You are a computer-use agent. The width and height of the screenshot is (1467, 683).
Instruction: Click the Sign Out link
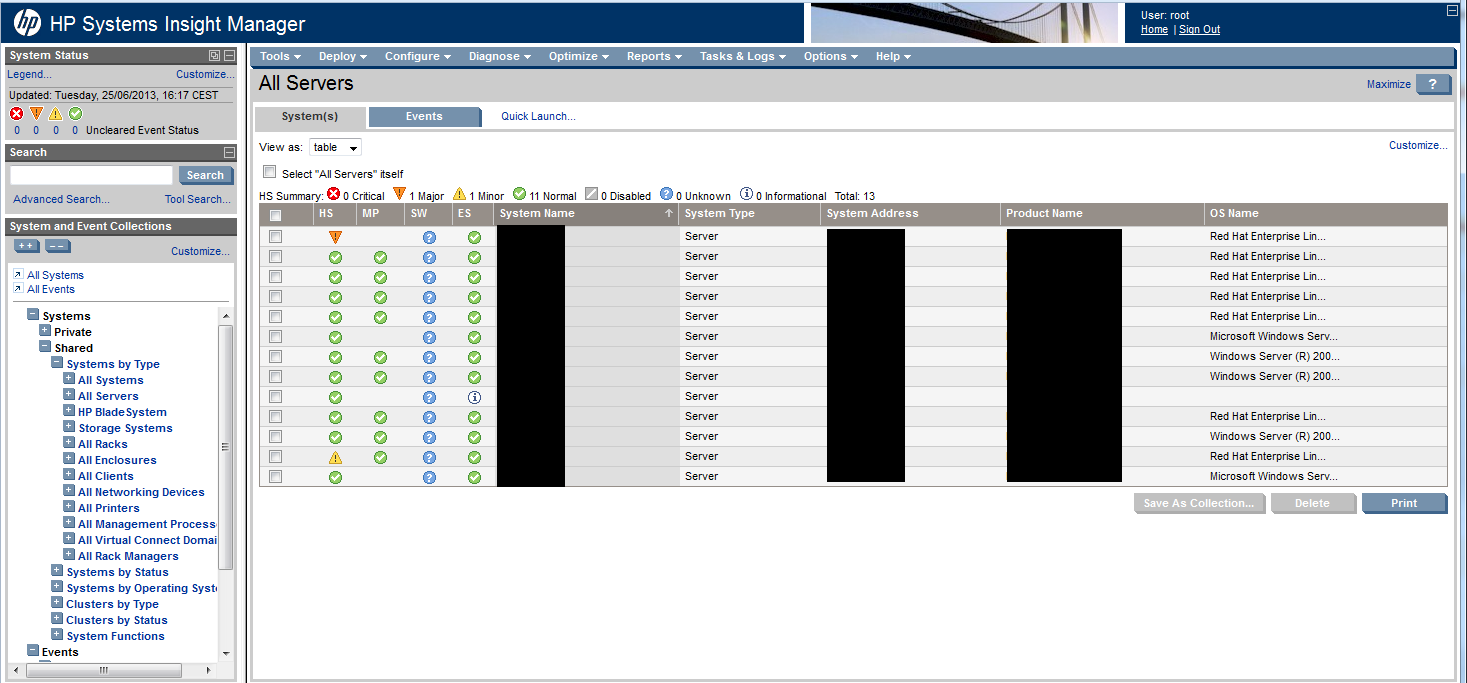pyautogui.click(x=1199, y=29)
